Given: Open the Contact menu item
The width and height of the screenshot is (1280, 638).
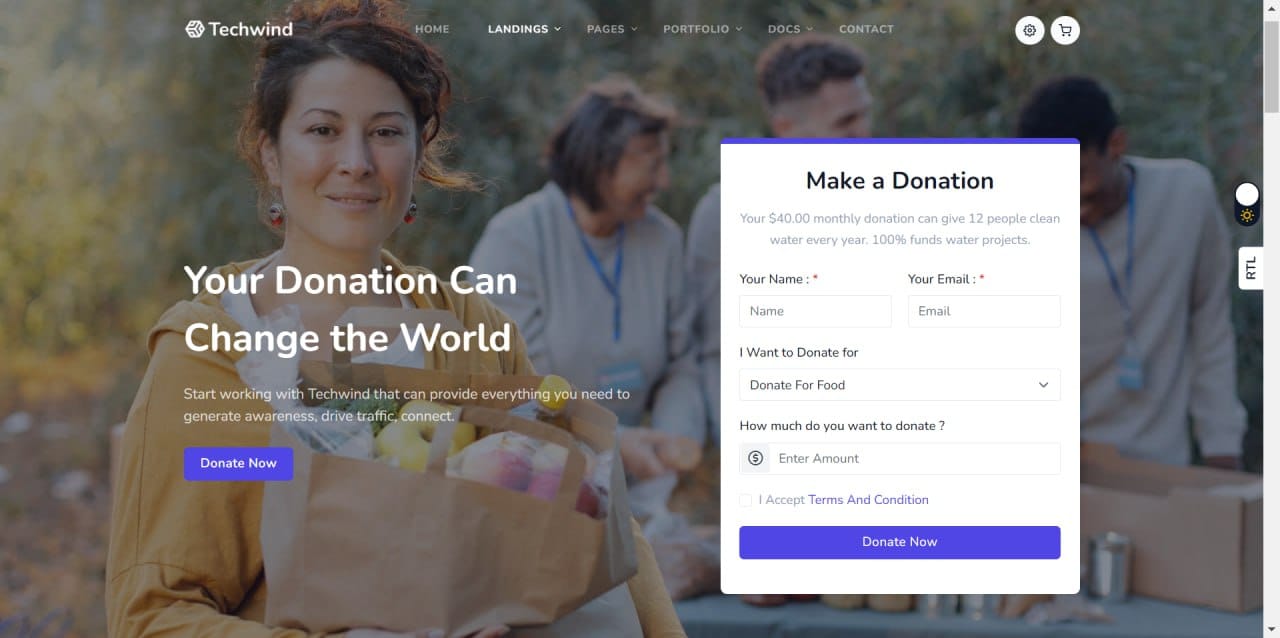Looking at the screenshot, I should coord(866,29).
